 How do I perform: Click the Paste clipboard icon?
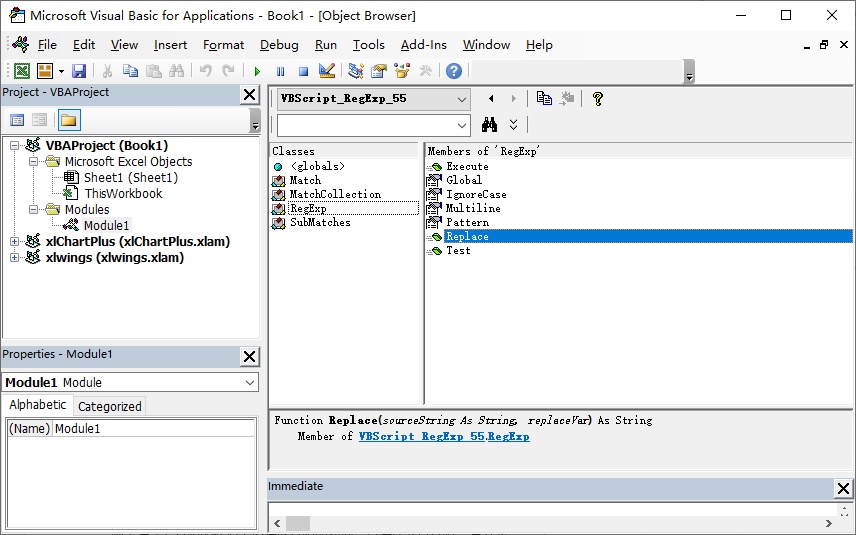point(153,71)
